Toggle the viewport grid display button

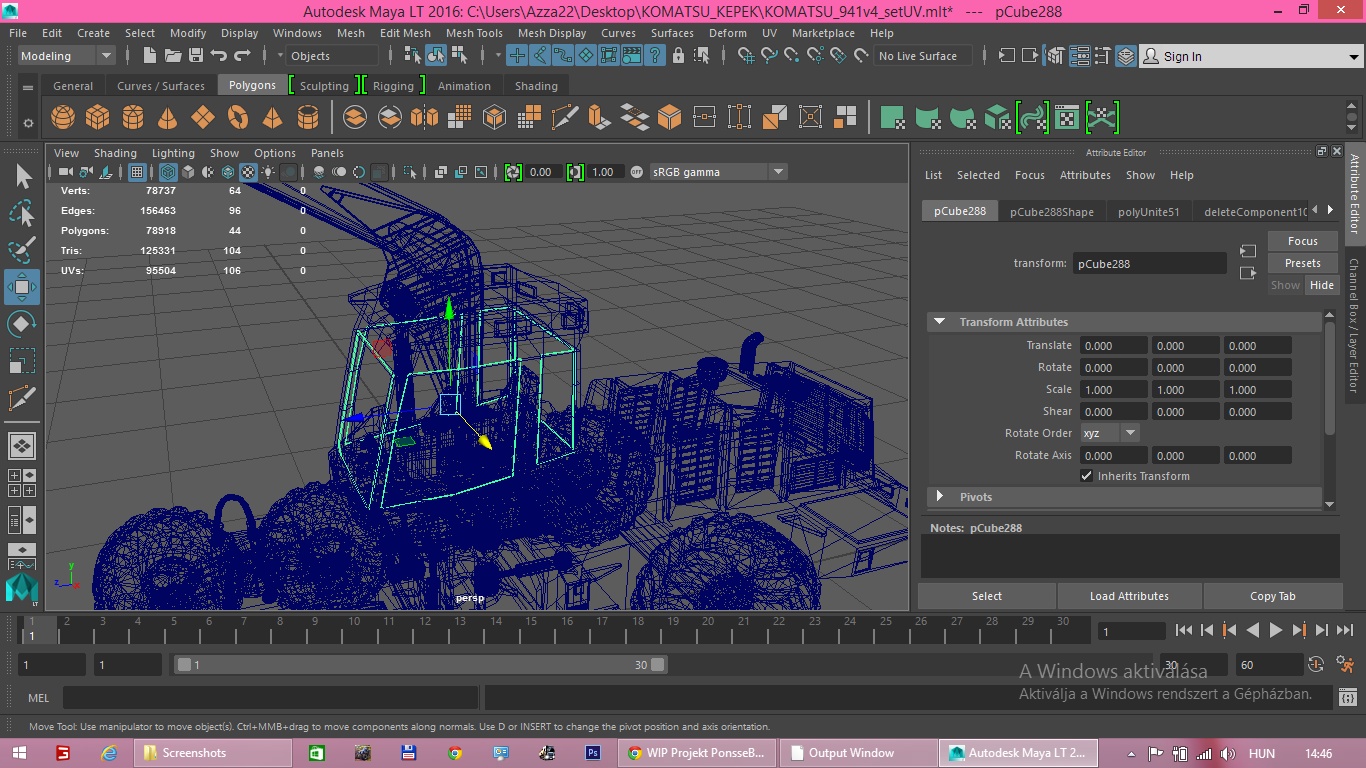[138, 172]
